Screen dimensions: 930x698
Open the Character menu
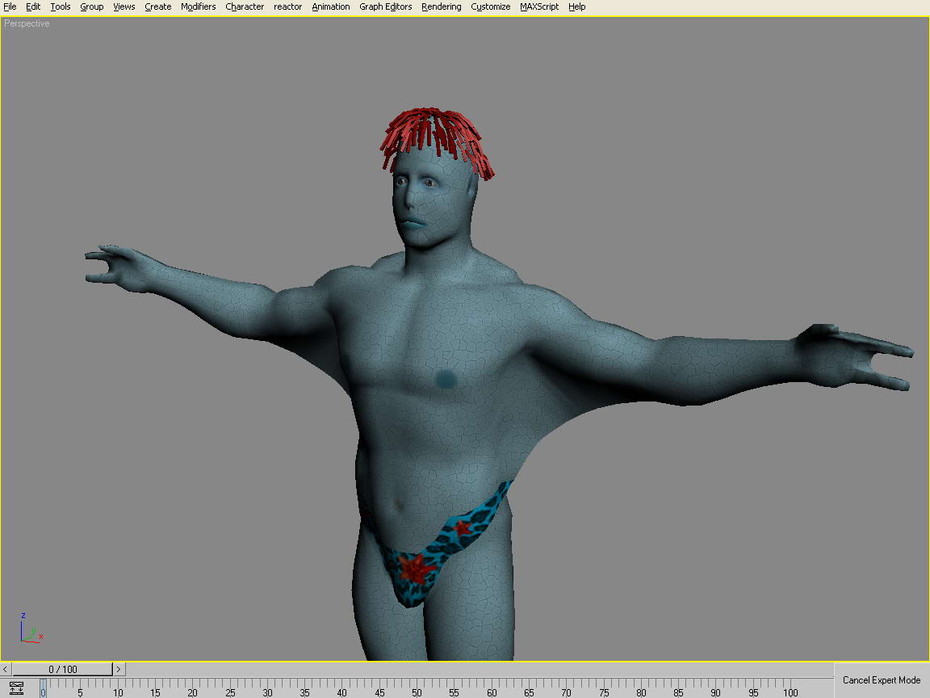[244, 7]
